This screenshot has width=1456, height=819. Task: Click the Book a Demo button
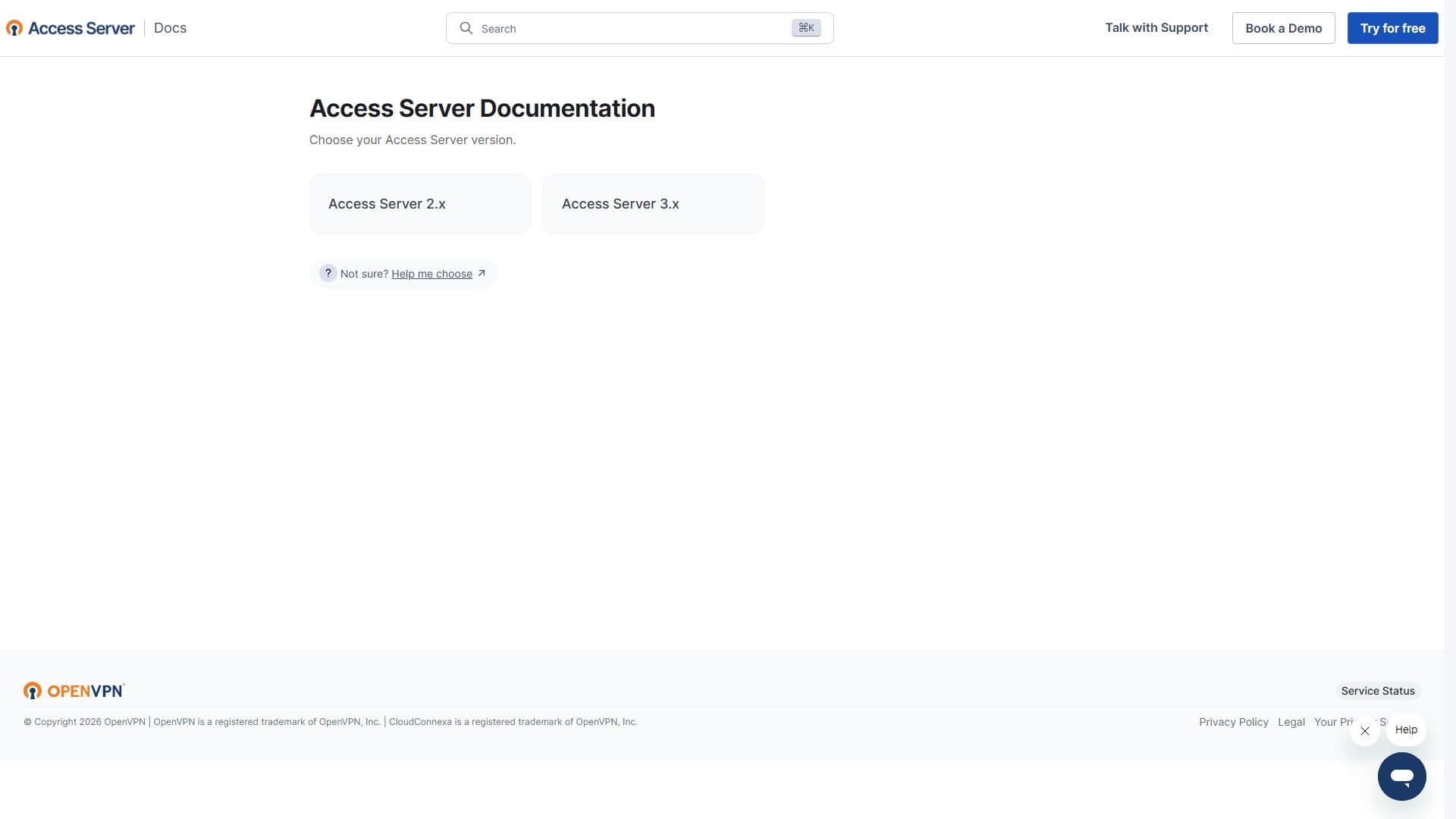tap(1283, 28)
